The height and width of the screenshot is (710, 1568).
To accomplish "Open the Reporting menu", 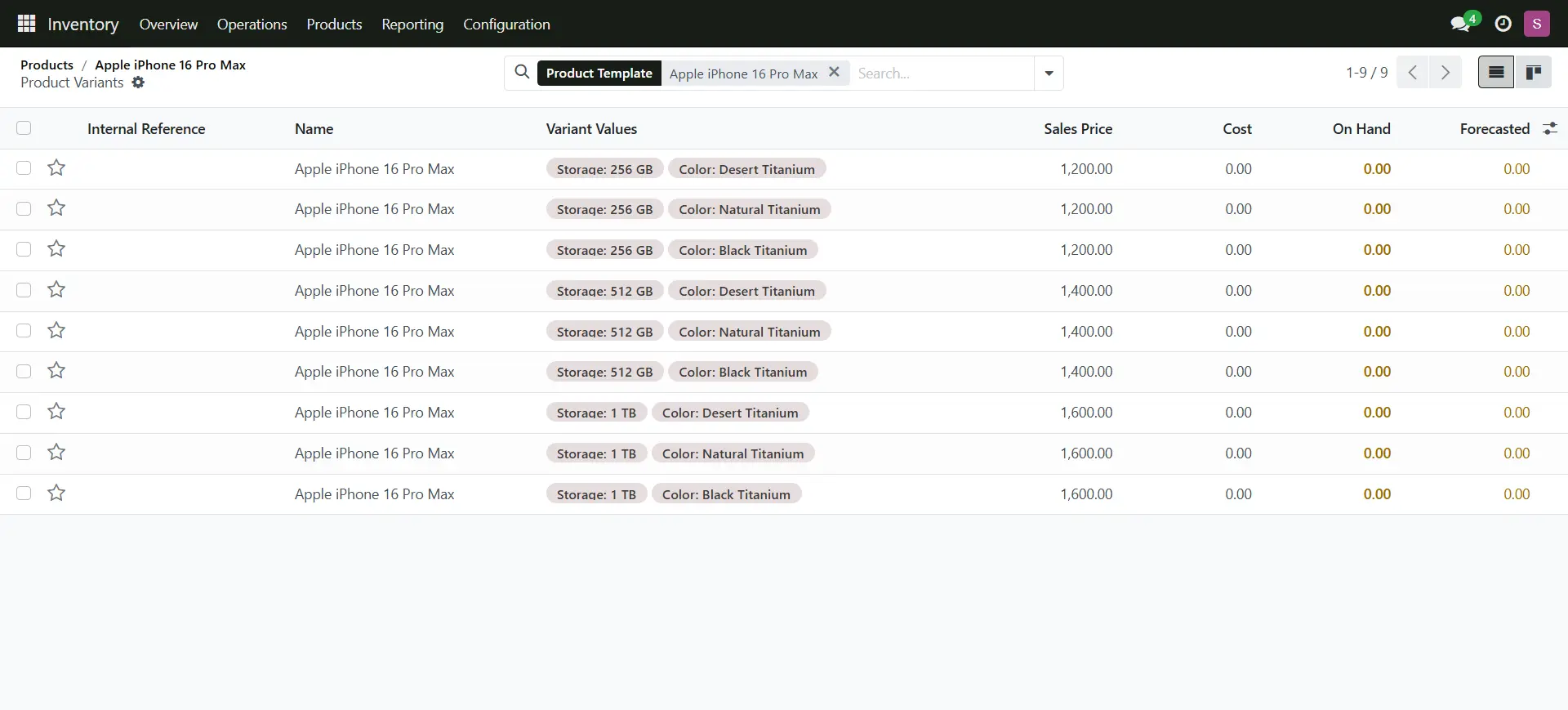I will pos(412,25).
